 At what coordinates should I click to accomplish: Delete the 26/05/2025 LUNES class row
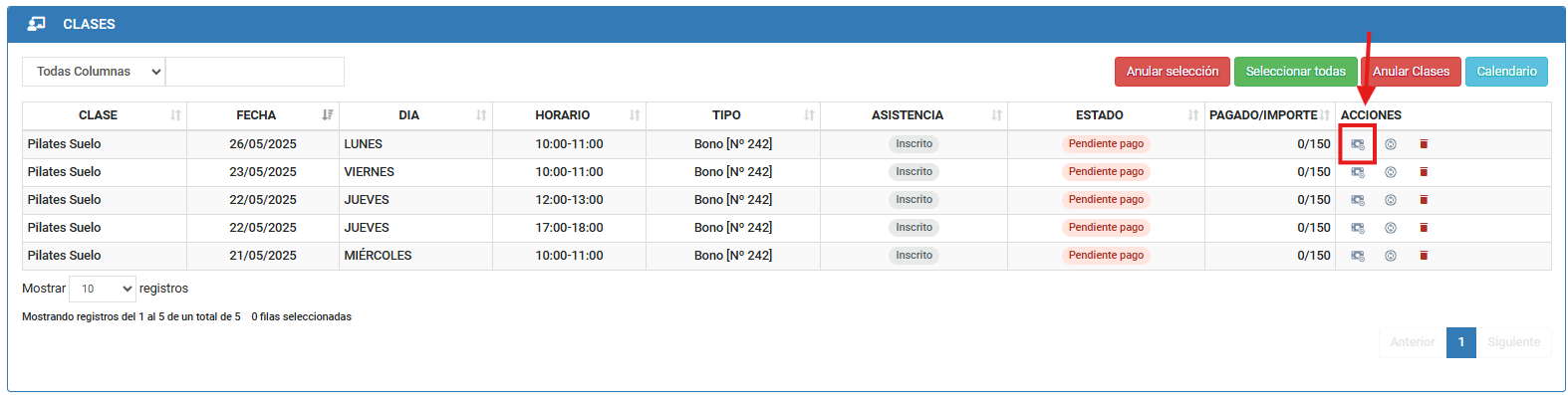click(x=1424, y=144)
